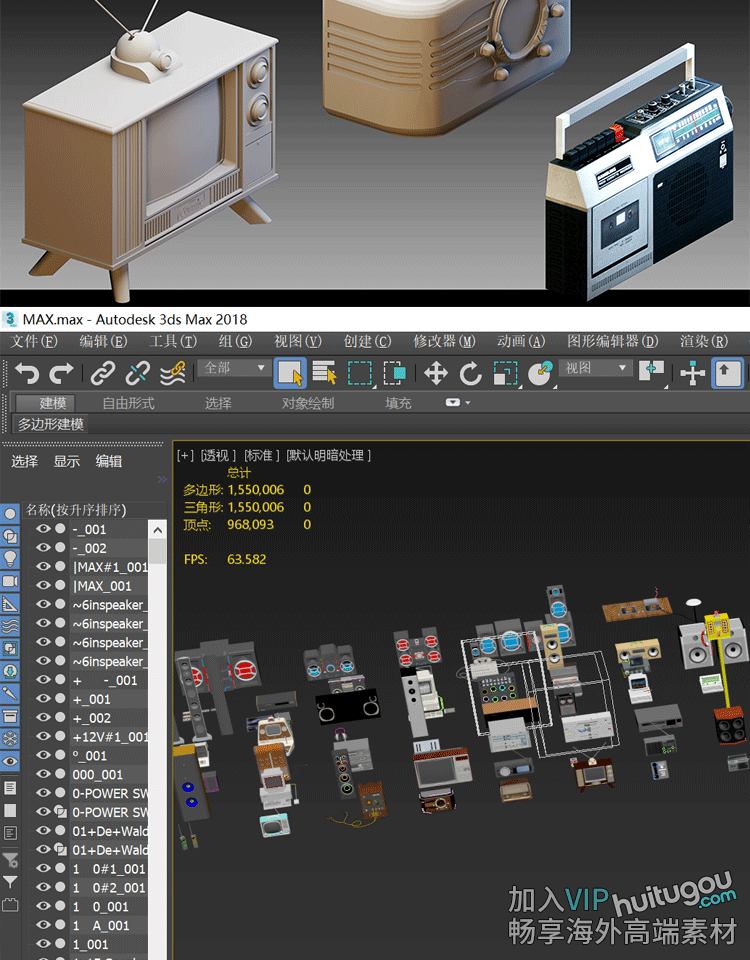The width and height of the screenshot is (750, 960).
Task: Switch to the 自由形式 ribbon tab
Action: 128,403
